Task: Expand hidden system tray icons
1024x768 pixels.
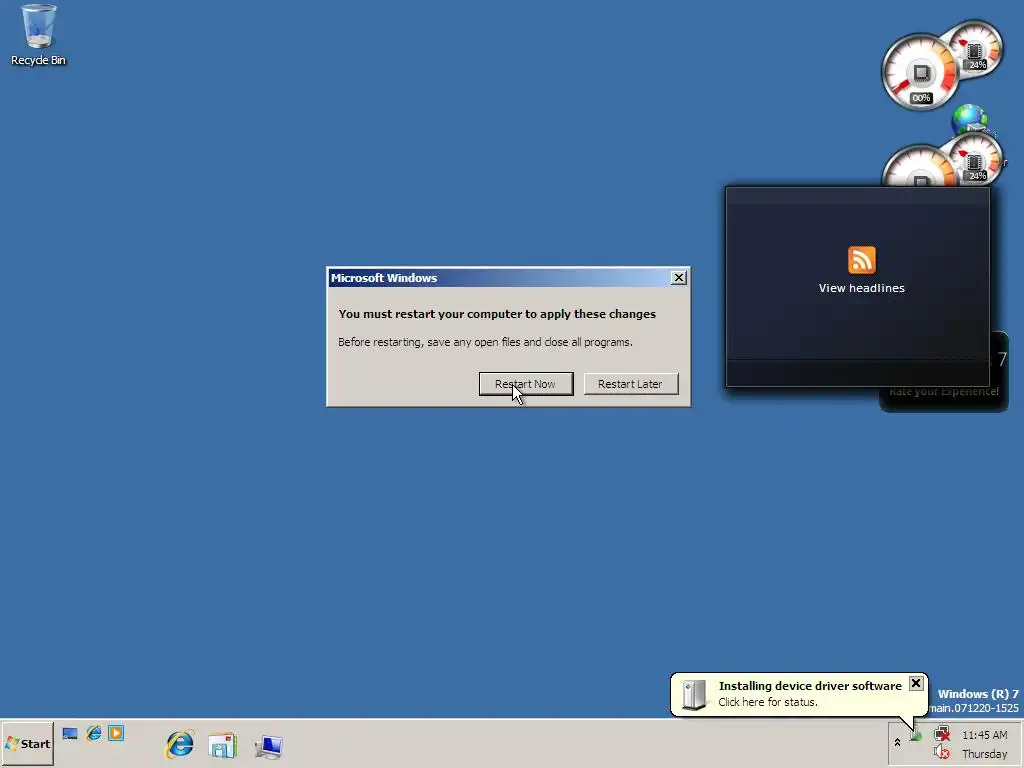Action: pos(897,743)
